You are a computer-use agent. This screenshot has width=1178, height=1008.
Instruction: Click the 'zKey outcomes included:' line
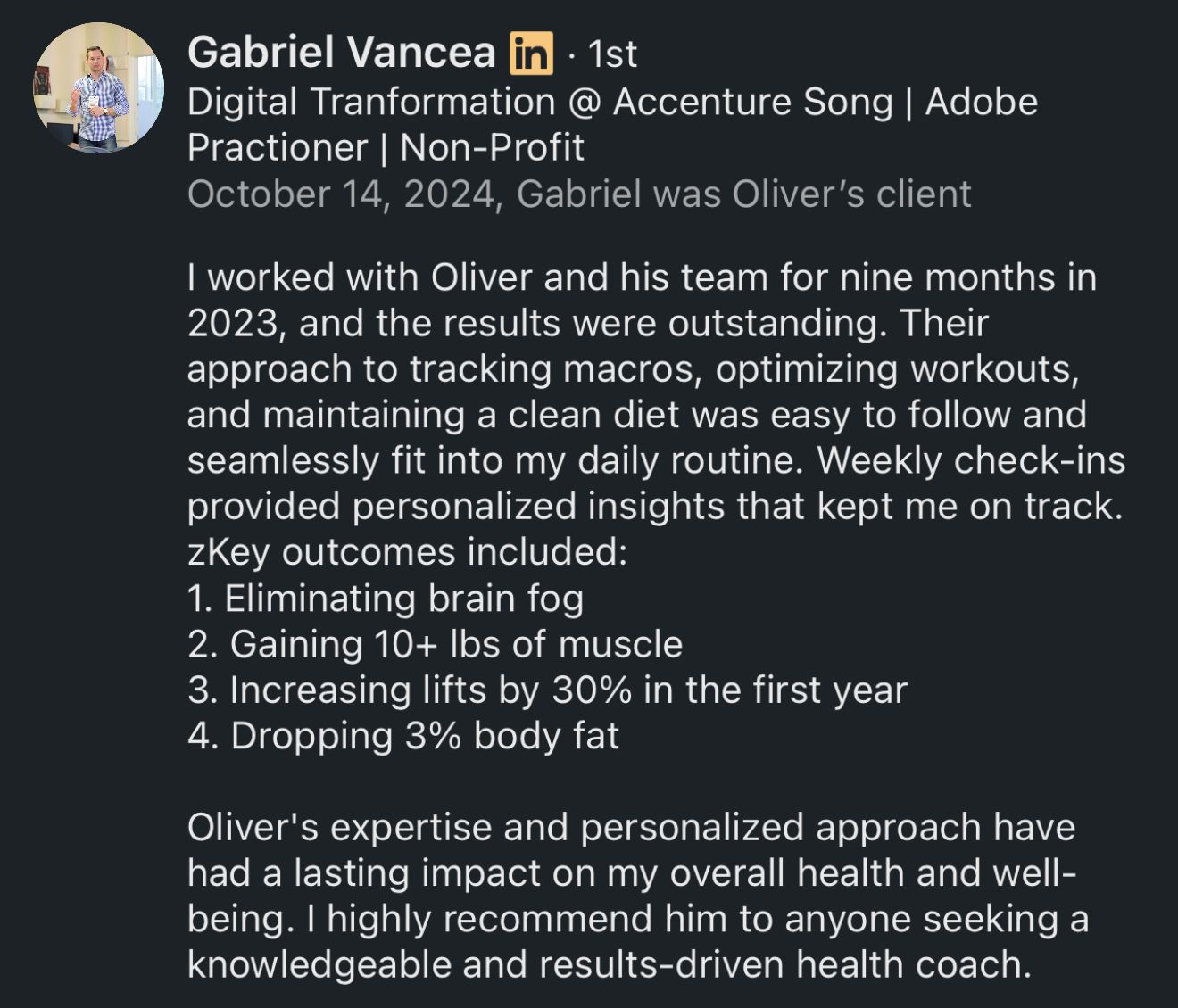408,553
